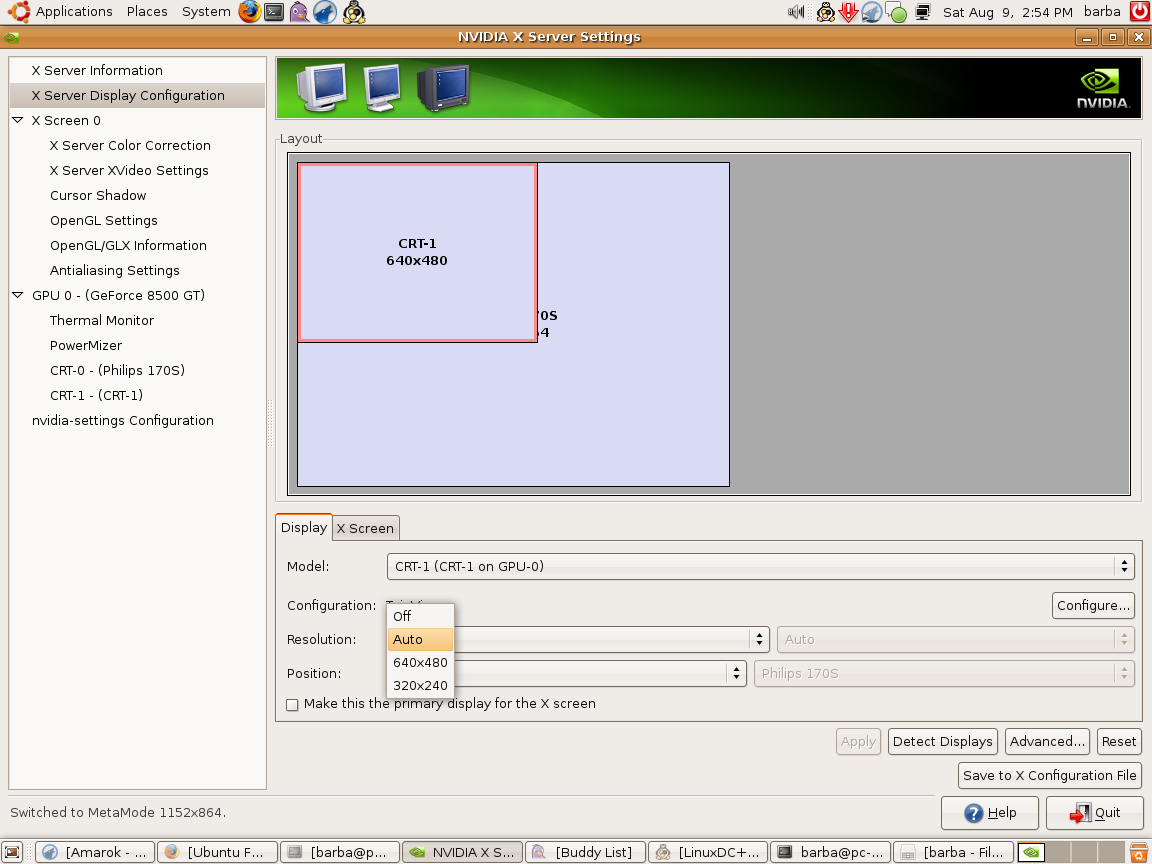Open Cursor Shadow settings
Image resolution: width=1152 pixels, height=864 pixels.
coord(98,195)
